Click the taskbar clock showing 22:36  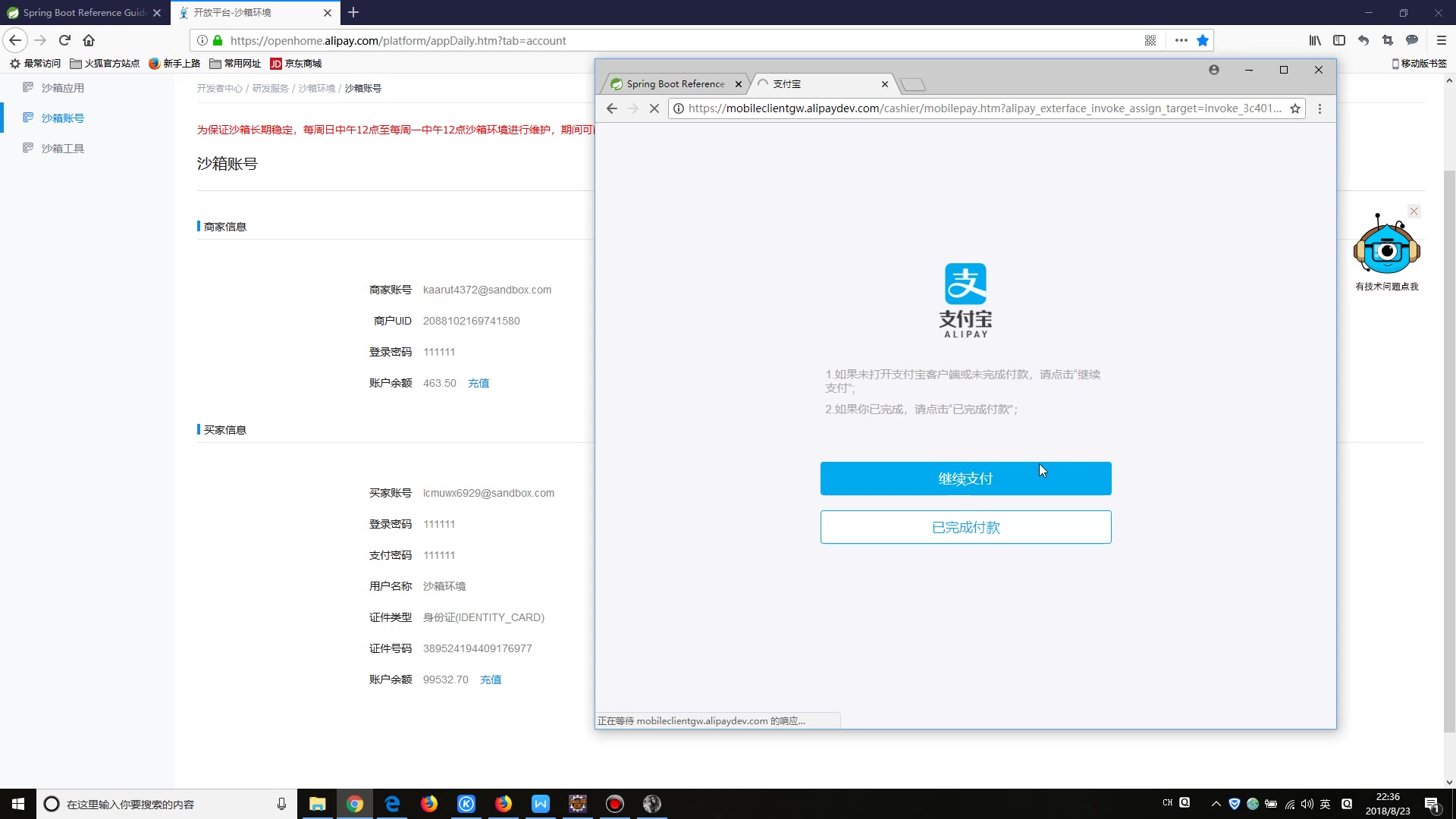tap(1388, 804)
